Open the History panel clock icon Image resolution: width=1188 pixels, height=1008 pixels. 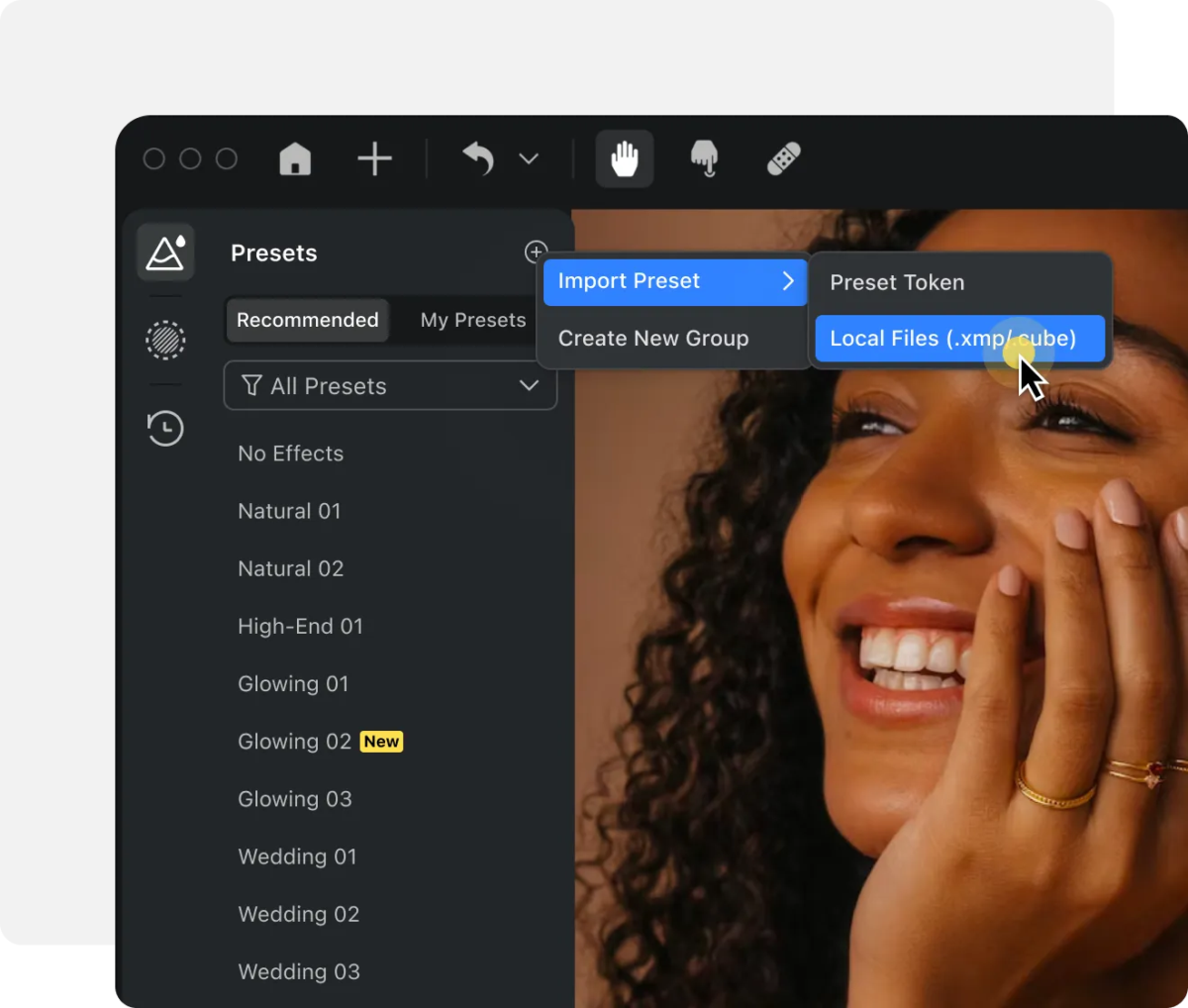[165, 428]
